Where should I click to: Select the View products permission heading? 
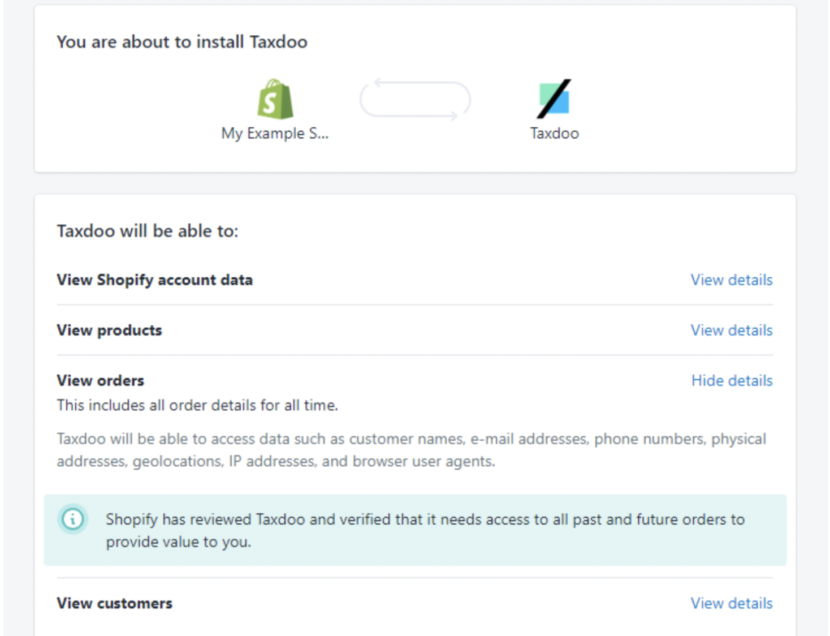tap(110, 330)
